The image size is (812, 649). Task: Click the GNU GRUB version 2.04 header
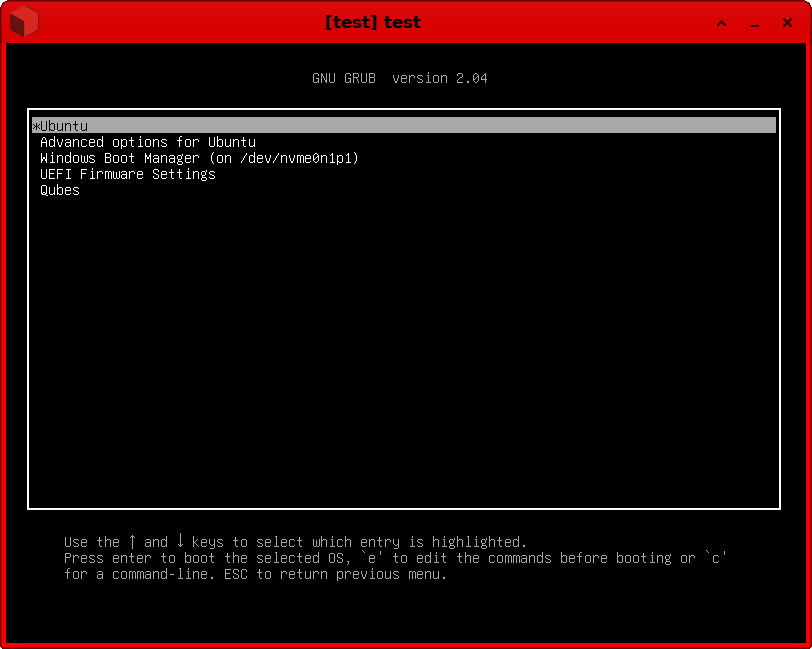[400, 78]
